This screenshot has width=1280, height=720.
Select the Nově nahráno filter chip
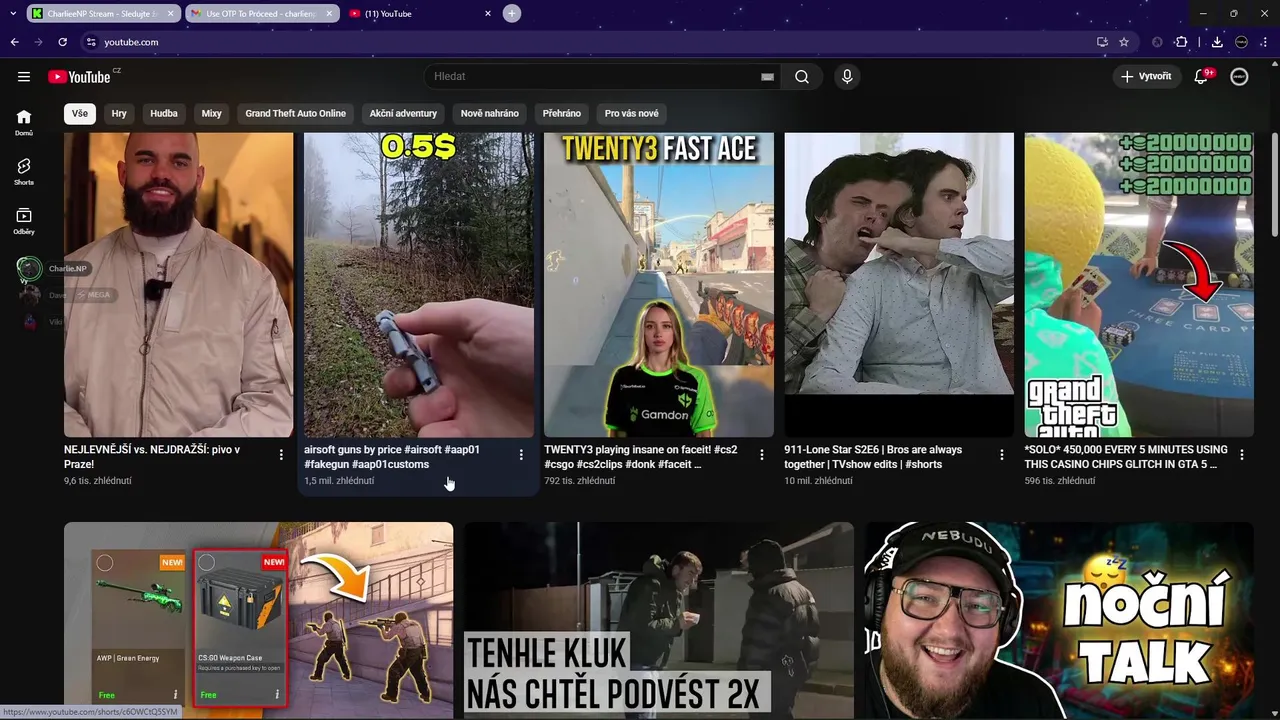[x=489, y=114]
